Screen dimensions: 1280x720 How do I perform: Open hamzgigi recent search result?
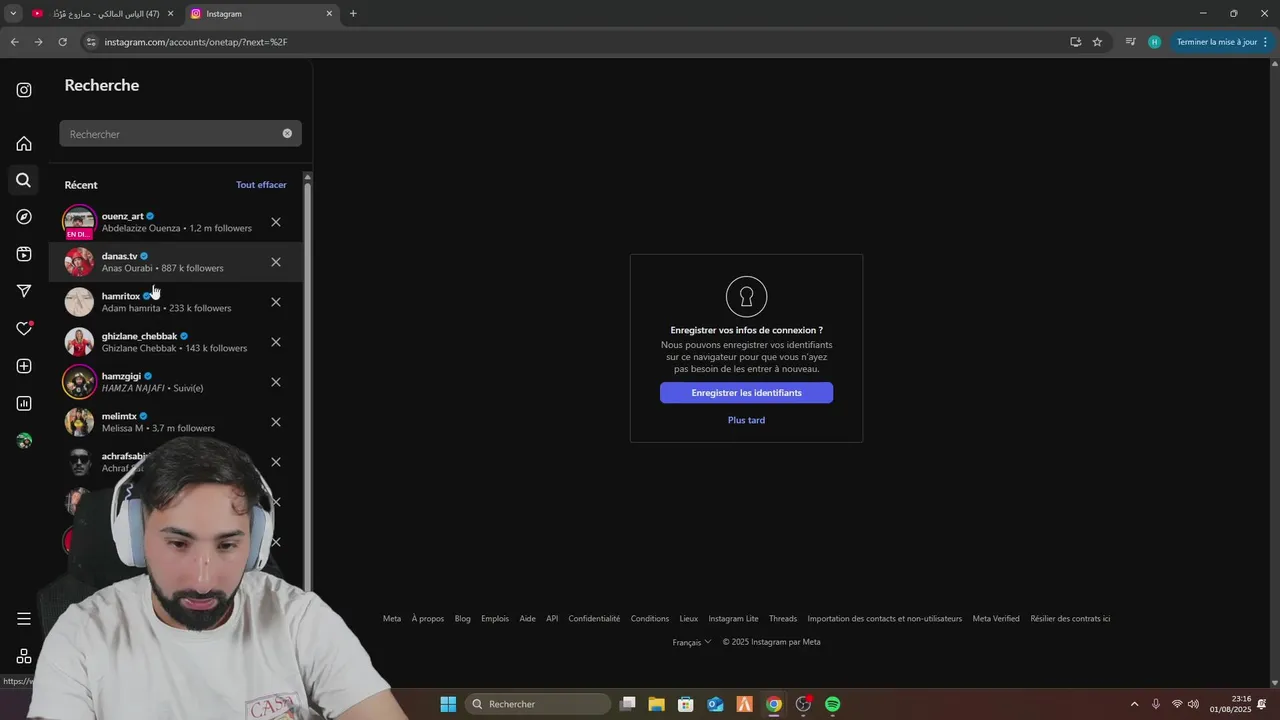tap(176, 382)
